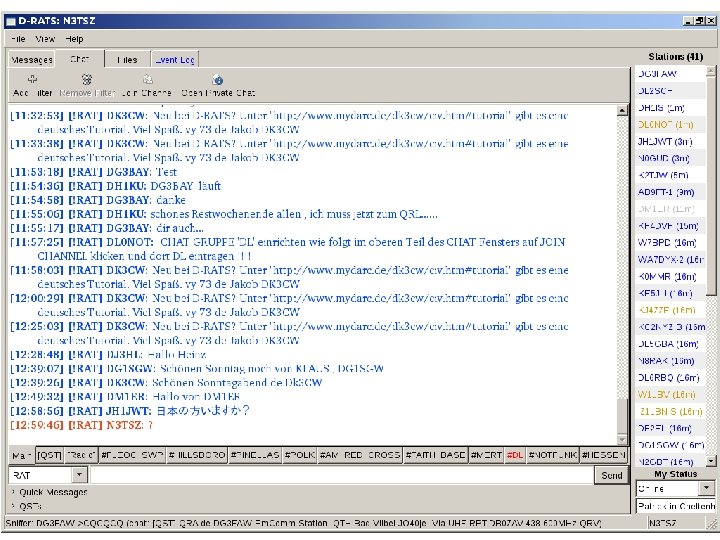Open the RAT port dropdown

79,475
